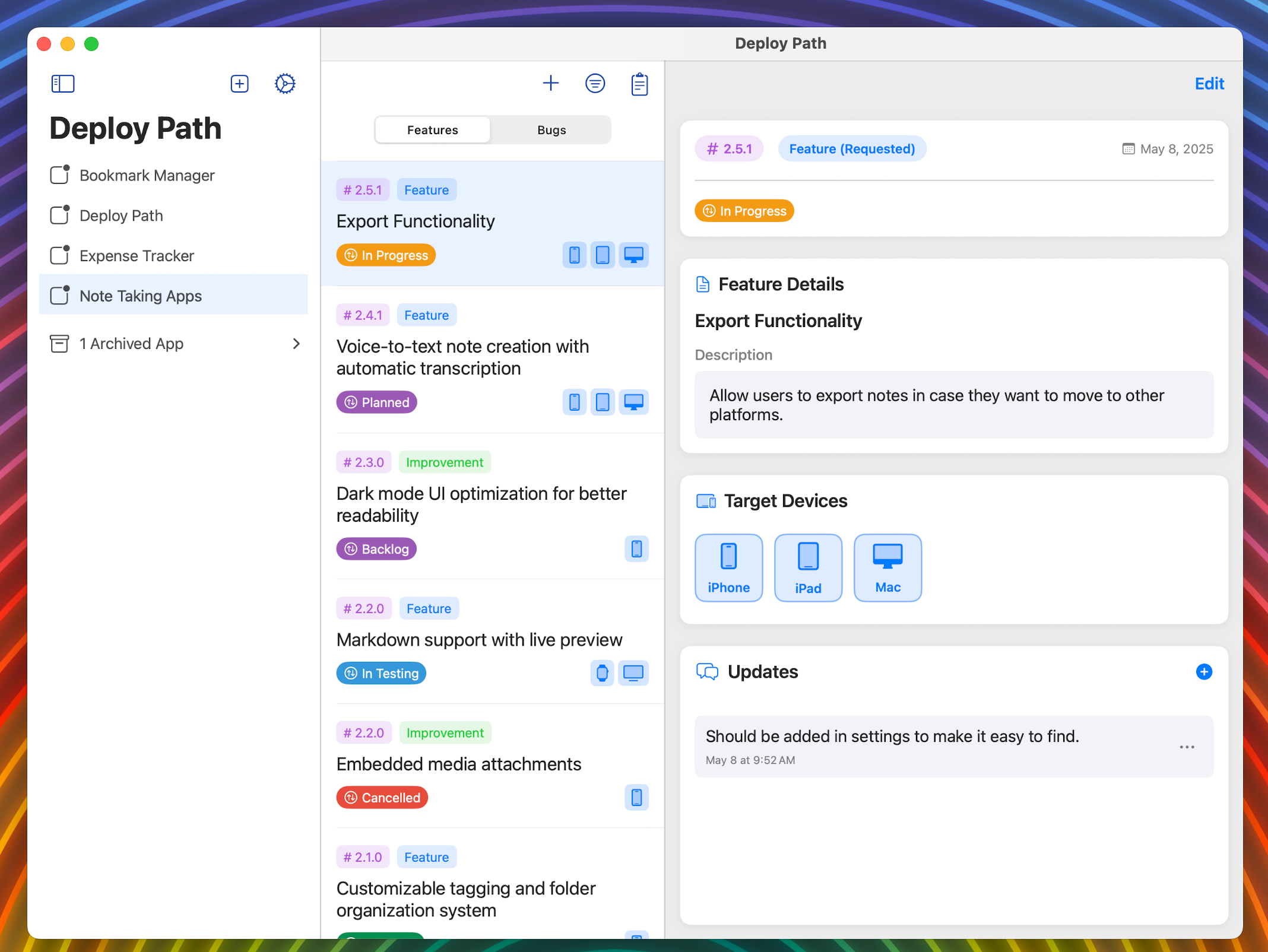Click the blue plus icon in Updates section
Screen dimensions: 1268x952
(x=1204, y=672)
